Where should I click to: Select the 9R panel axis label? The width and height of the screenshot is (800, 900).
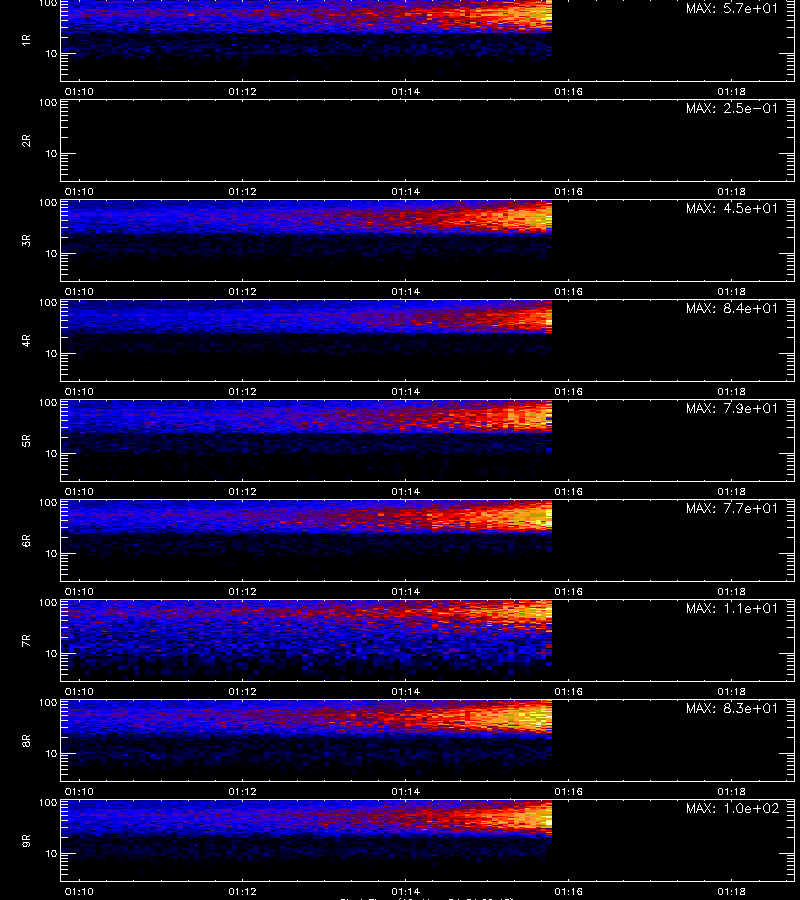pos(26,840)
